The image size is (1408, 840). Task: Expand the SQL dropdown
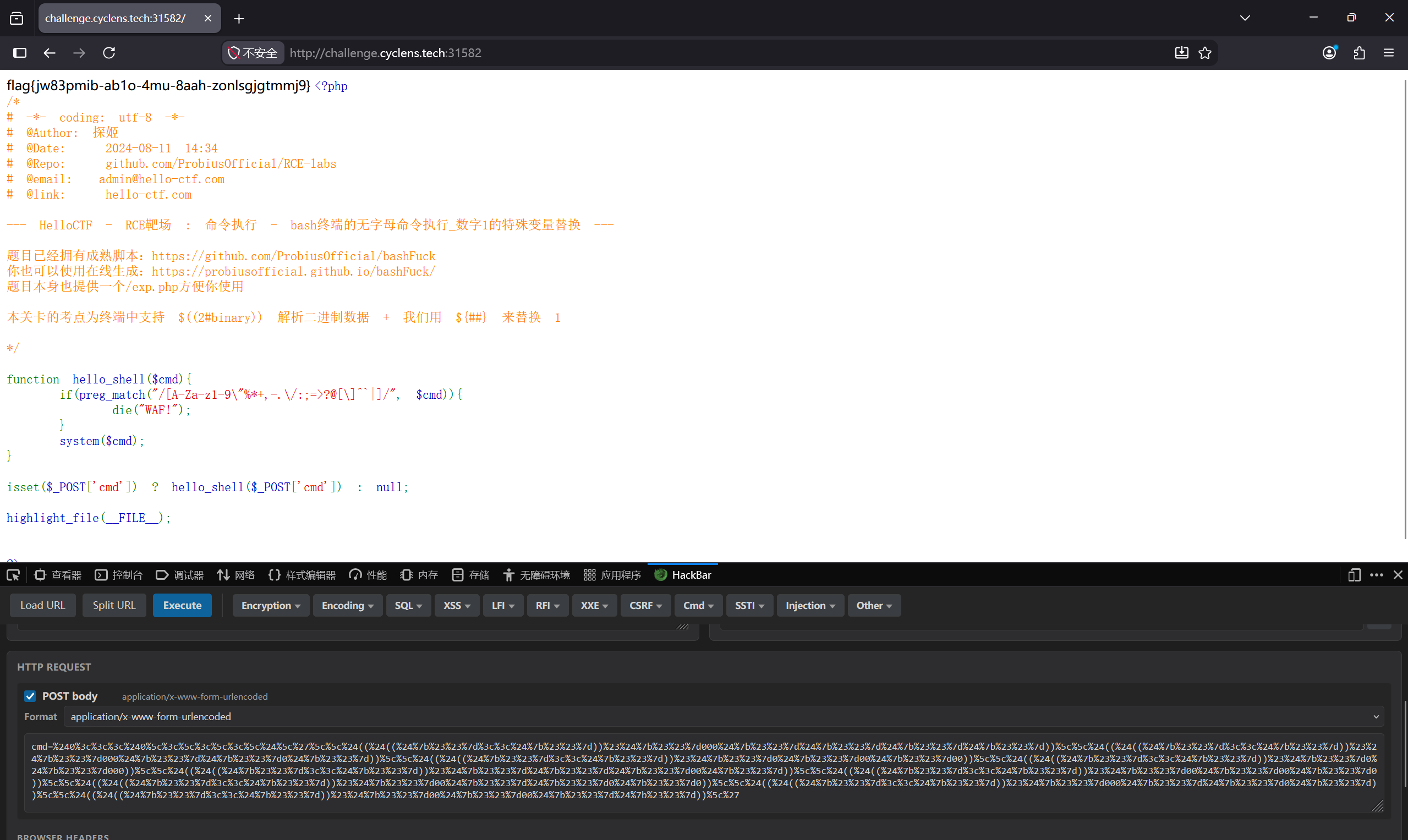point(408,605)
